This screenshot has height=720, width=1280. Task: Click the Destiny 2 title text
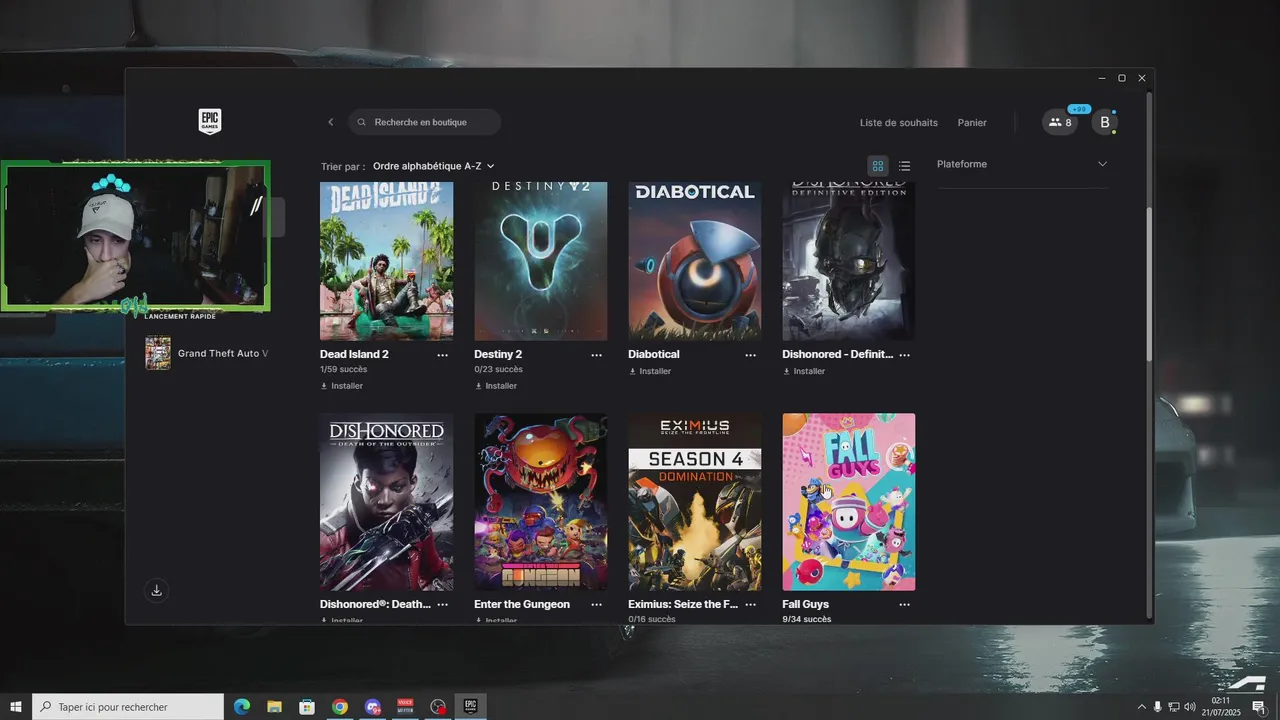coord(498,355)
